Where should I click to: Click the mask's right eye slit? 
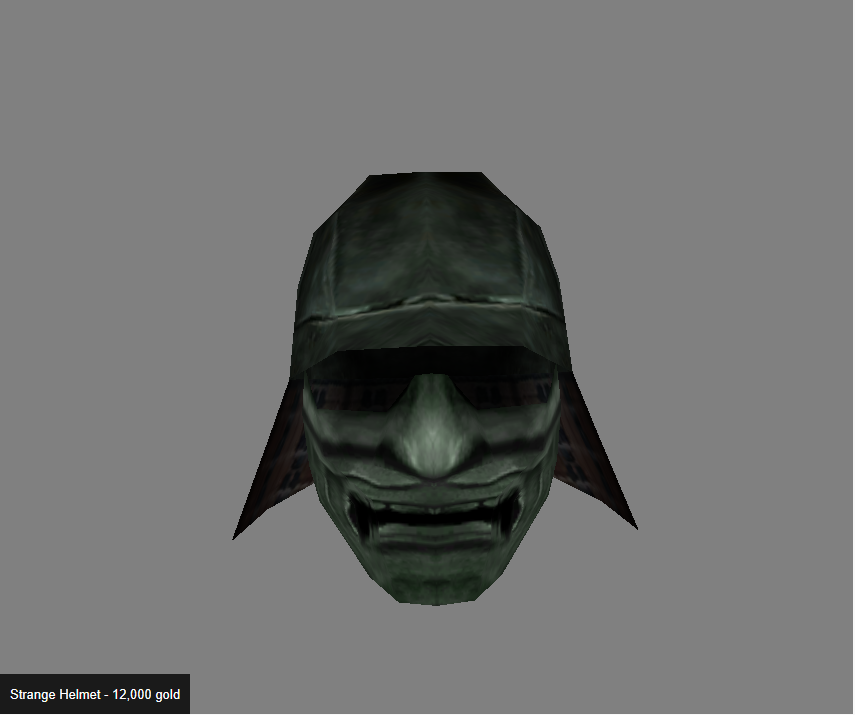point(505,397)
